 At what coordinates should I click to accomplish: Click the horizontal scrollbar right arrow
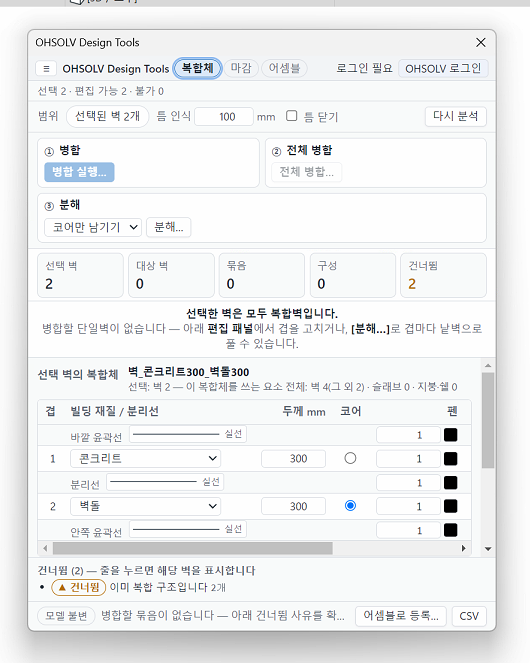[464, 548]
